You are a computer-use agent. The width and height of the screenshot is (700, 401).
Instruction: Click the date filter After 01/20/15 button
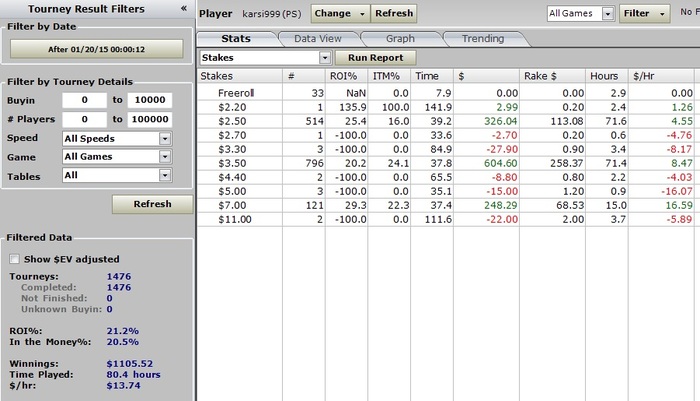tap(97, 49)
